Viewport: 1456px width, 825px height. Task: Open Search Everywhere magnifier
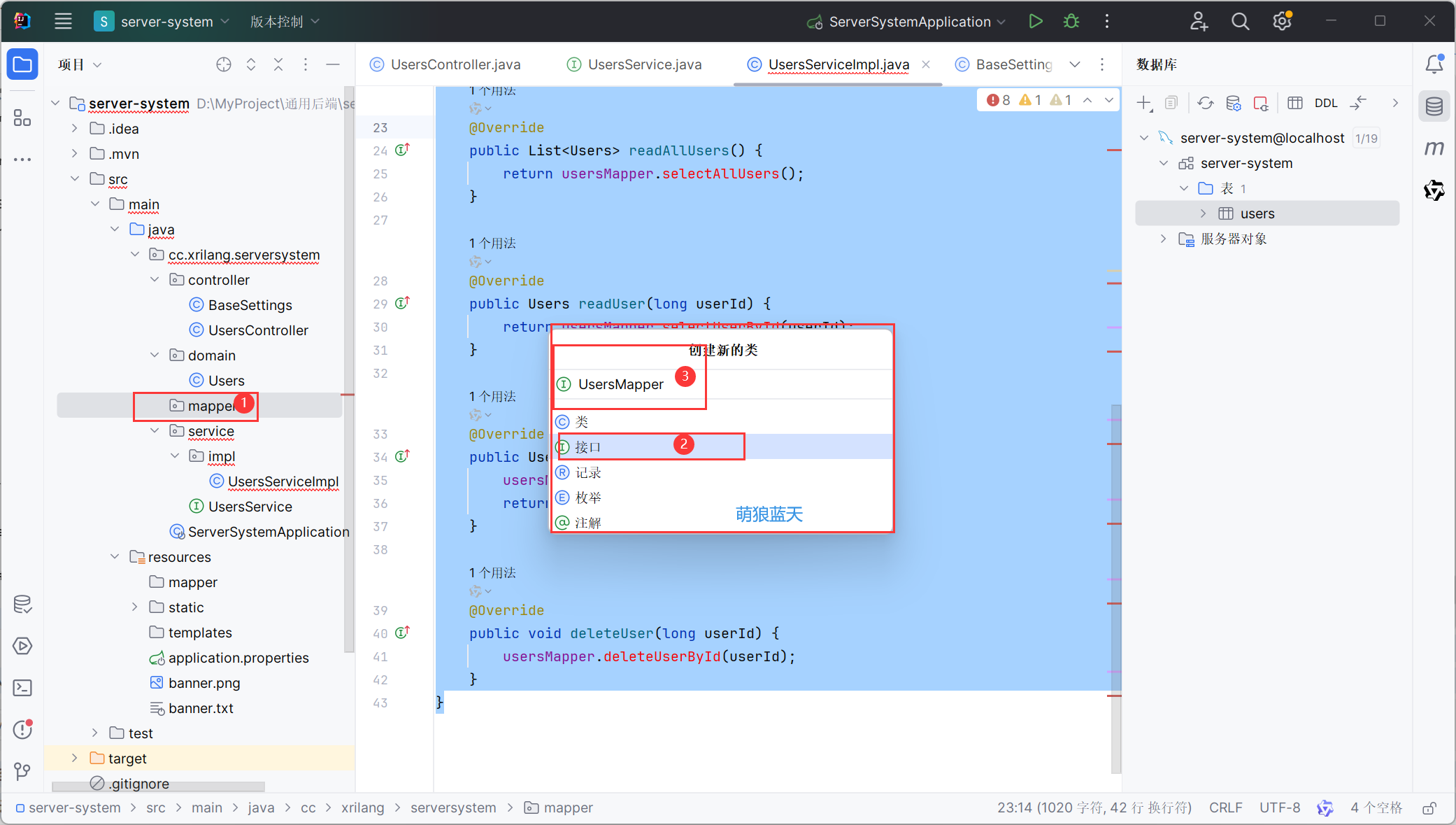[x=1240, y=21]
